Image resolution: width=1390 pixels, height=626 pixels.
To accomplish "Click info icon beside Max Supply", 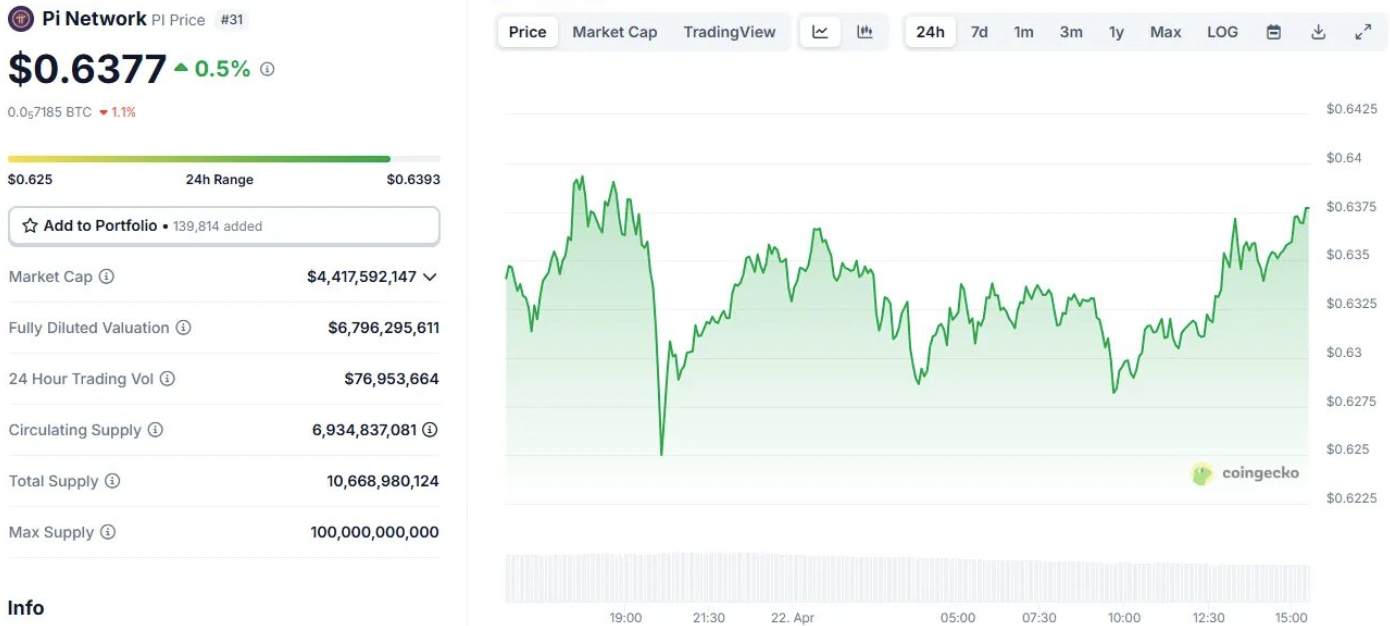I will (107, 532).
